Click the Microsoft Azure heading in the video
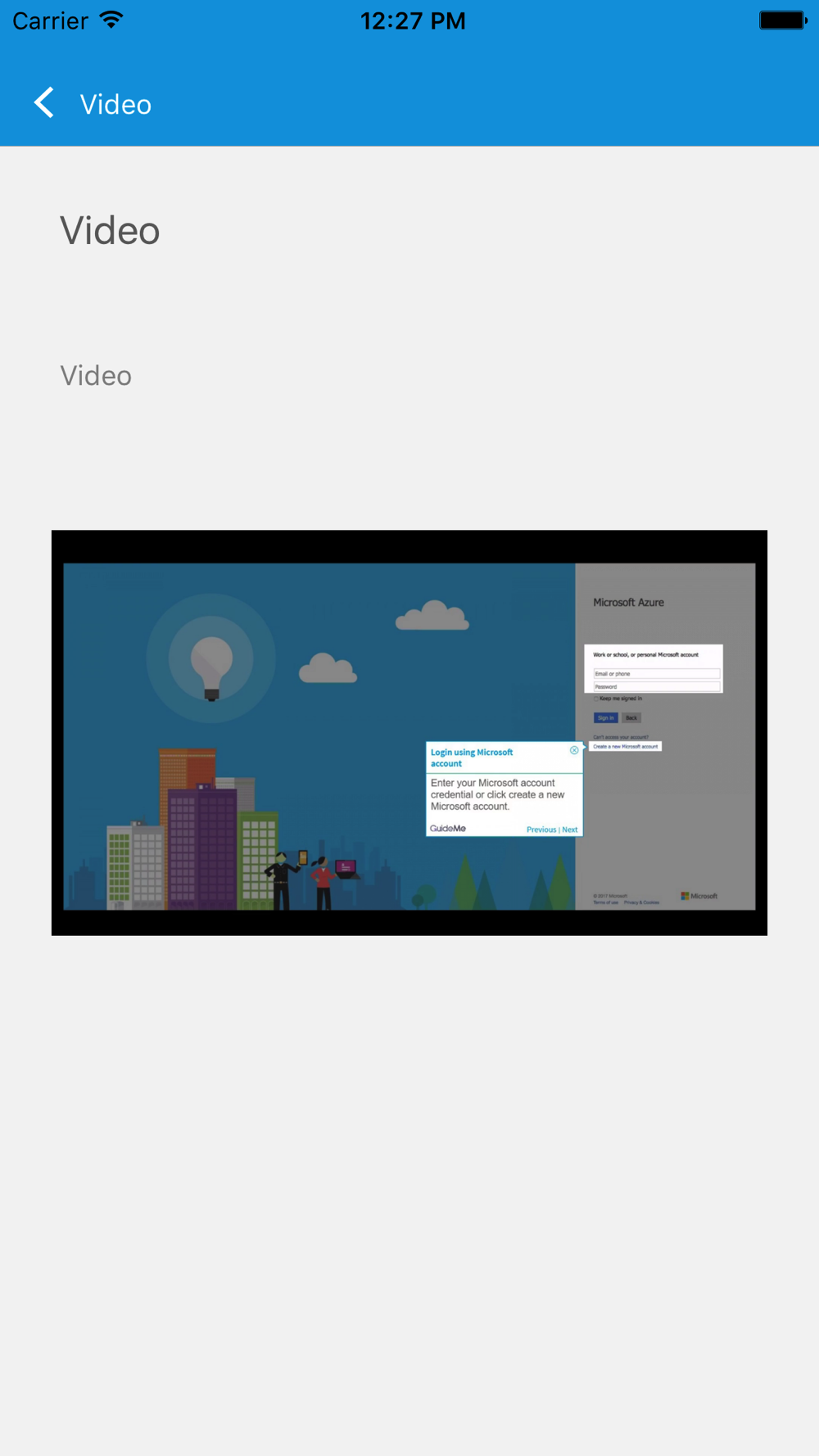This screenshot has width=819, height=1456. (x=628, y=602)
